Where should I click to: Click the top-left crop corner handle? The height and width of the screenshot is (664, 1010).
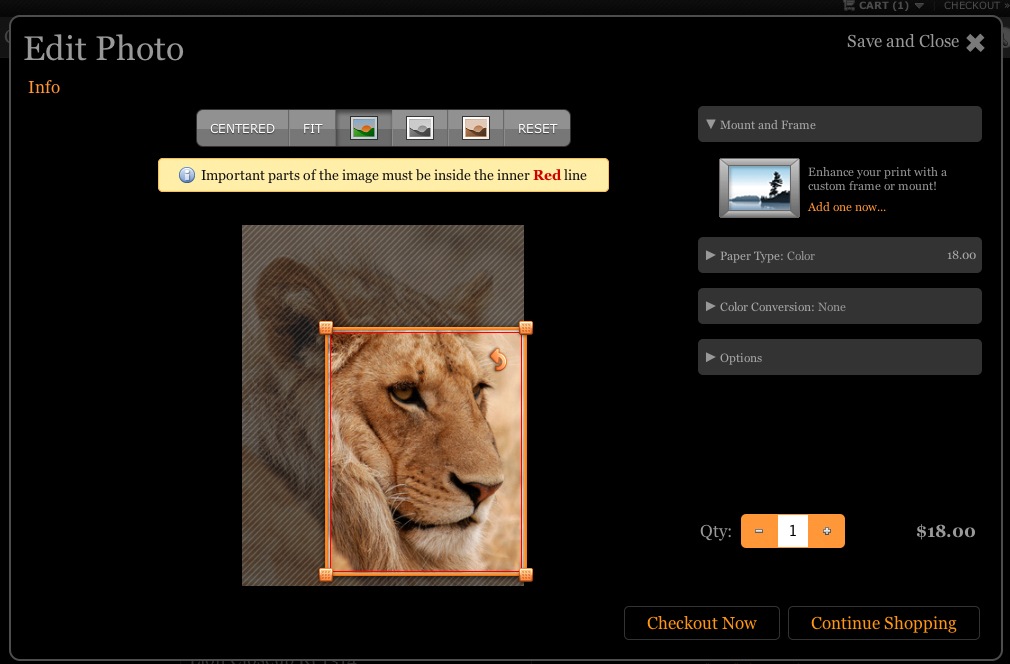tap(326, 328)
